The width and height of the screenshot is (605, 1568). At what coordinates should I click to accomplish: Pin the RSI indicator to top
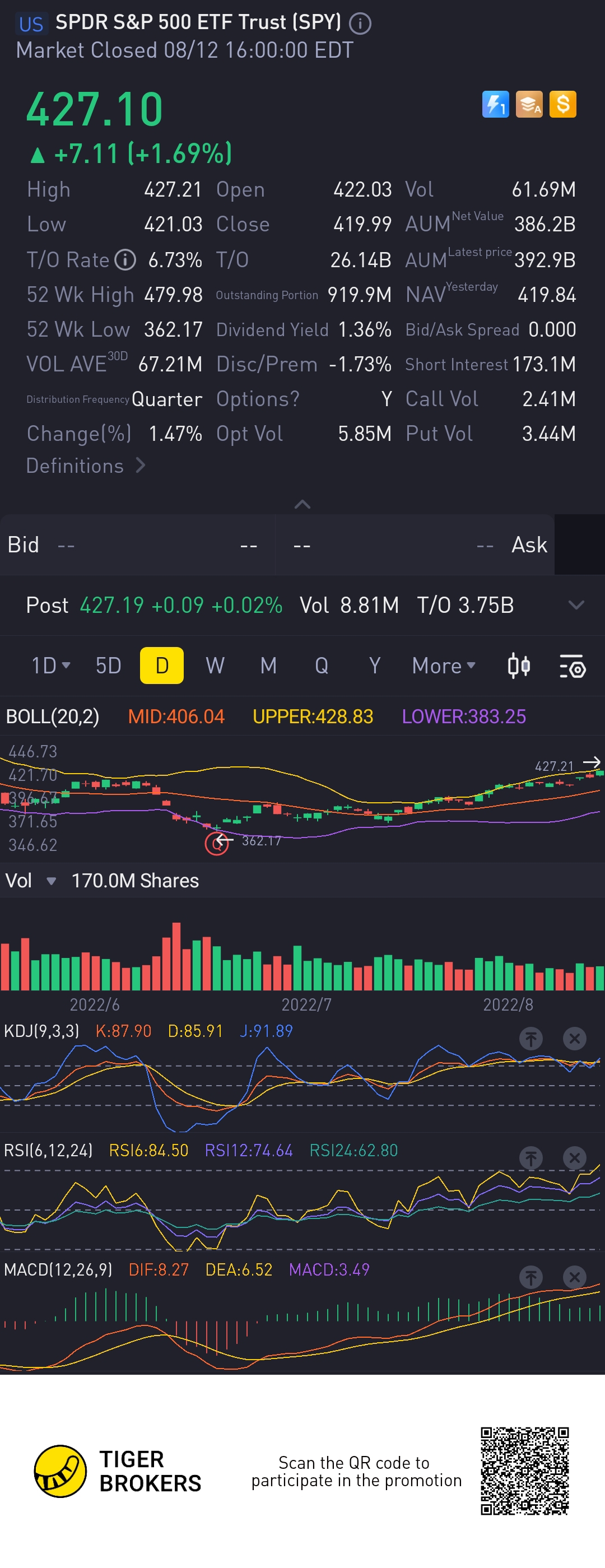coord(530,1158)
